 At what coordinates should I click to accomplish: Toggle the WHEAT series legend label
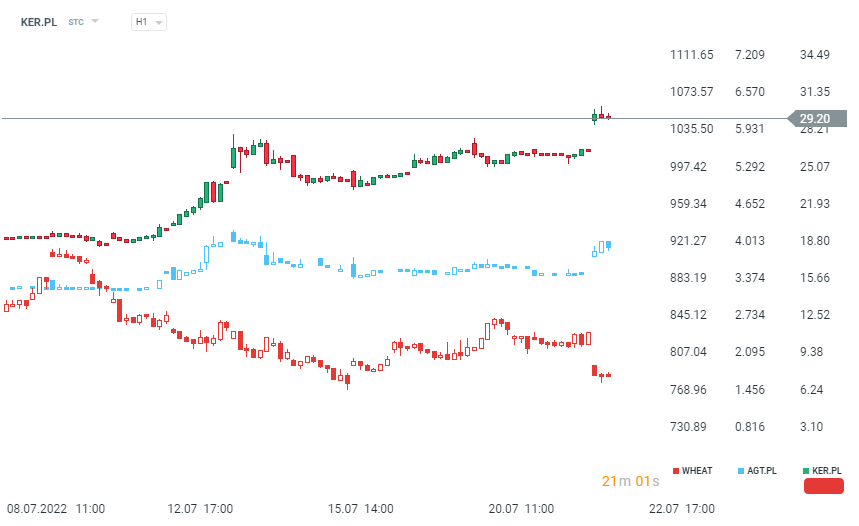[697, 470]
